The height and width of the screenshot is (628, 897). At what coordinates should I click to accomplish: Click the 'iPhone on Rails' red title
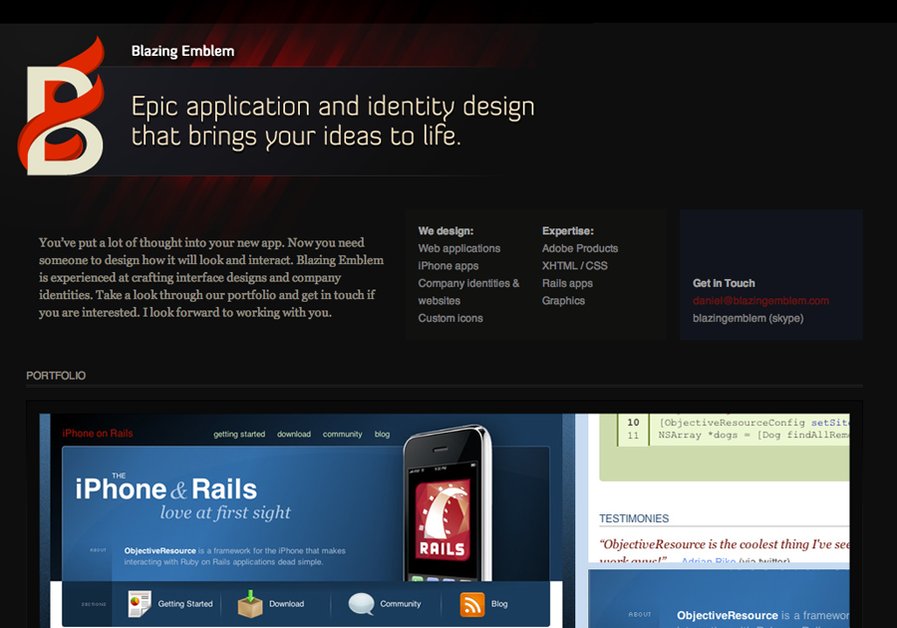click(x=98, y=434)
